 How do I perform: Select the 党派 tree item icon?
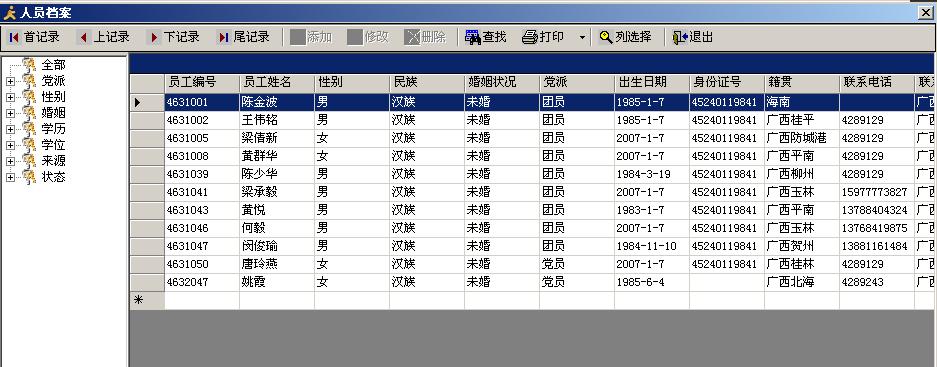29,81
